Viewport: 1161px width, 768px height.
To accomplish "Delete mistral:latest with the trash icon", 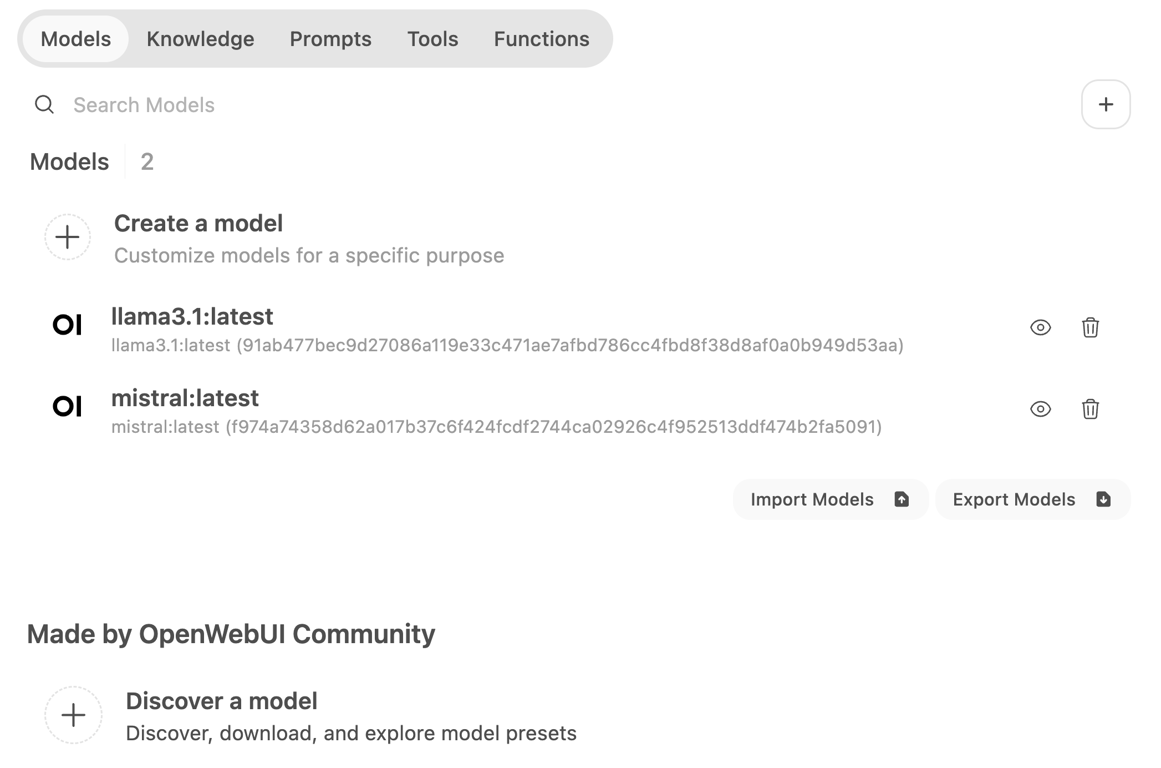I will tap(1090, 409).
